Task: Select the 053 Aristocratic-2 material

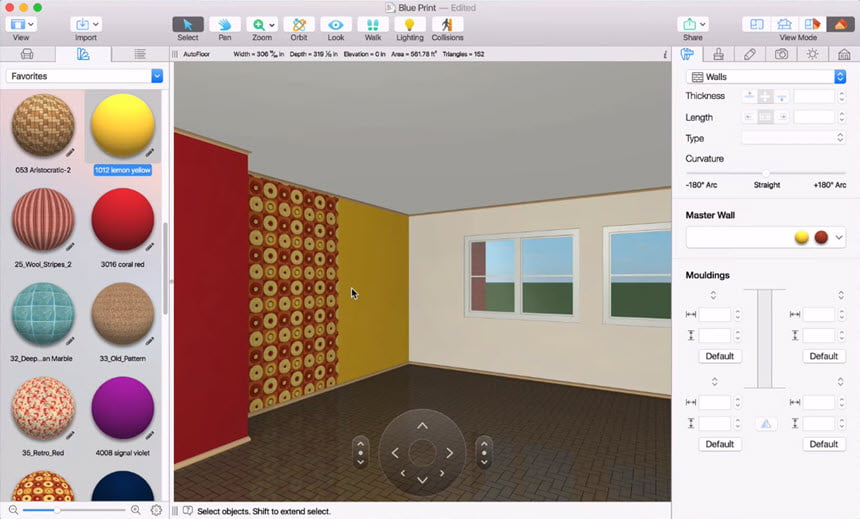Action: [43, 126]
